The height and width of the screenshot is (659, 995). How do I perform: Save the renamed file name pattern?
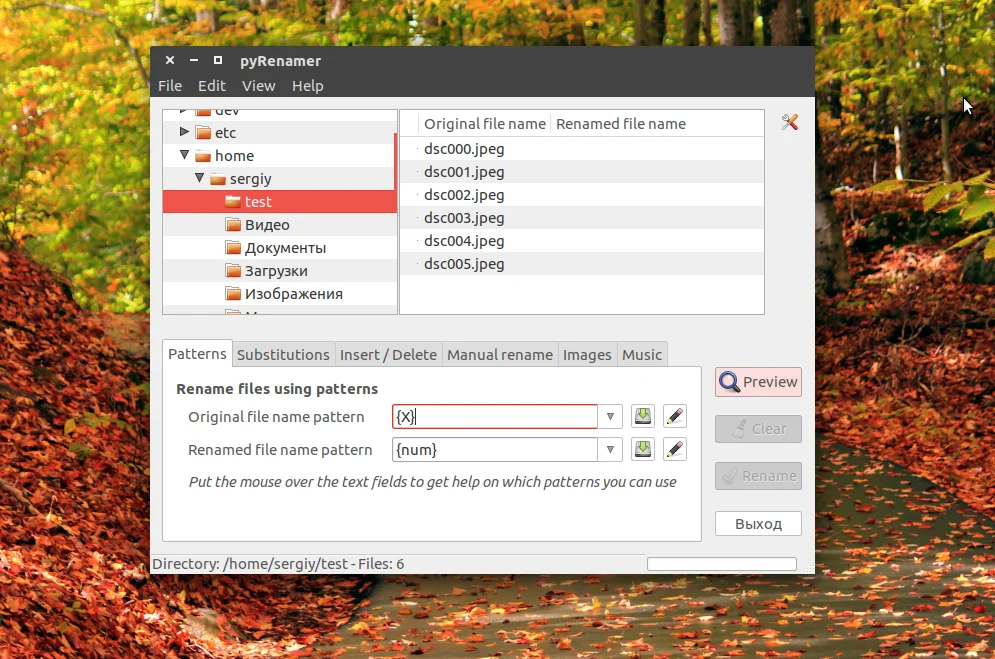pyautogui.click(x=643, y=449)
